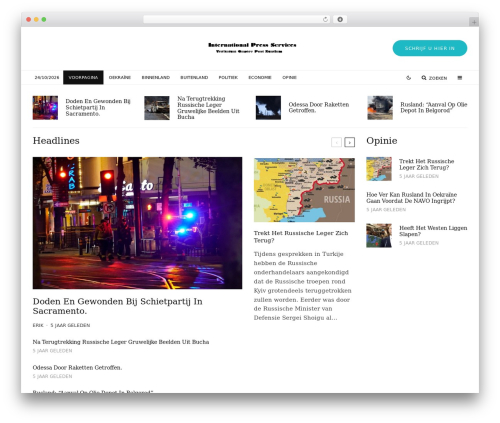500x423 pixels.
Task: Open the Buitenland menu item
Action: (194, 77)
